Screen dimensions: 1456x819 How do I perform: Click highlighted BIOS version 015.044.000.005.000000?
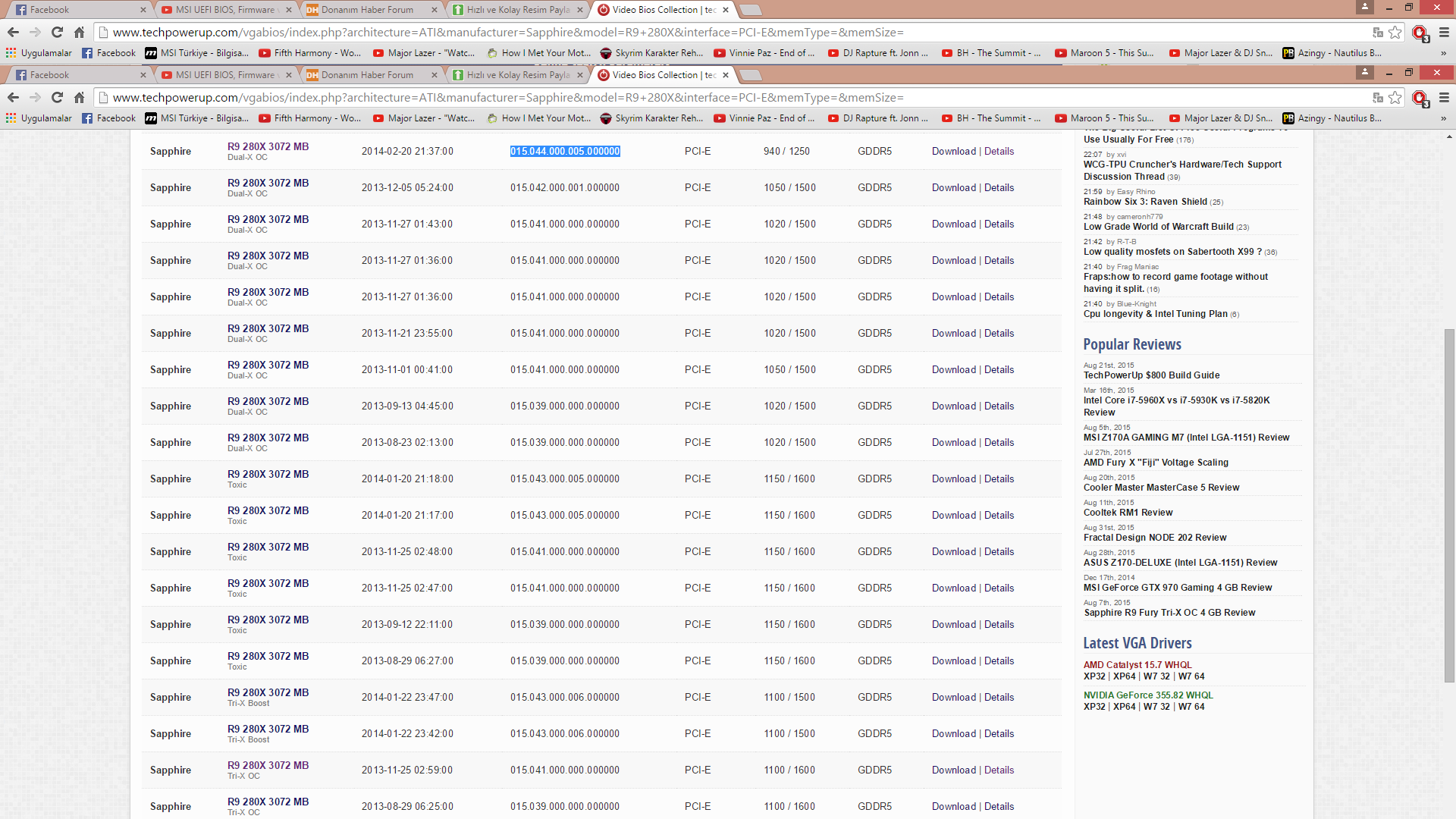coord(565,152)
